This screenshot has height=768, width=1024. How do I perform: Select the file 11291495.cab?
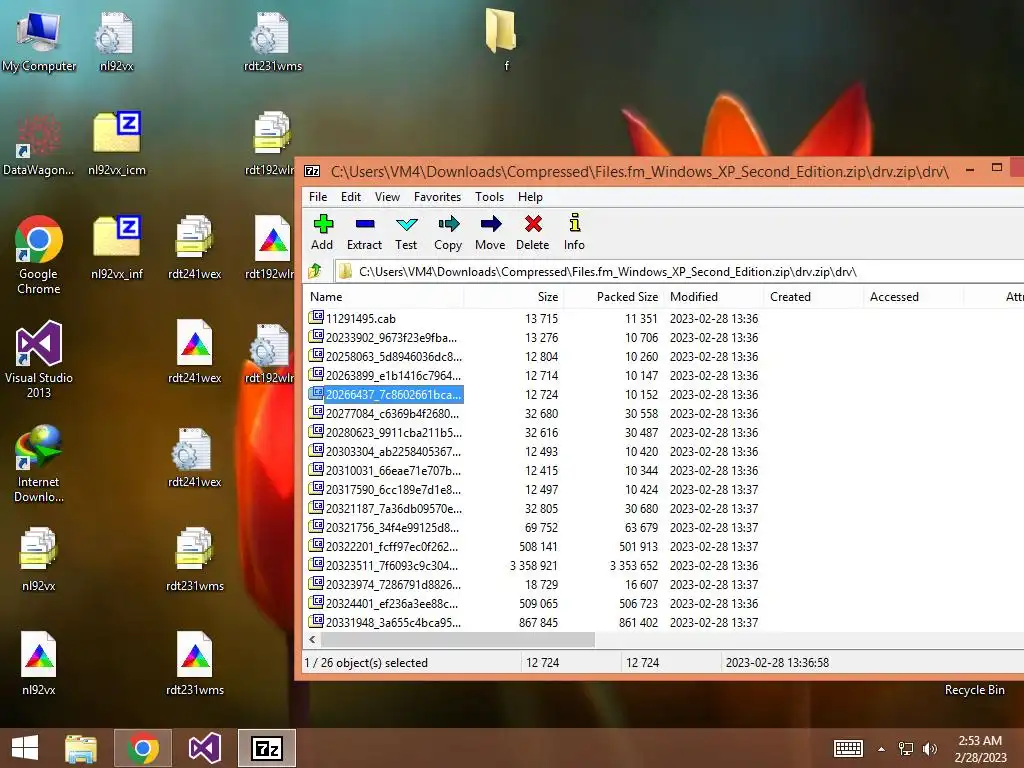pos(360,319)
